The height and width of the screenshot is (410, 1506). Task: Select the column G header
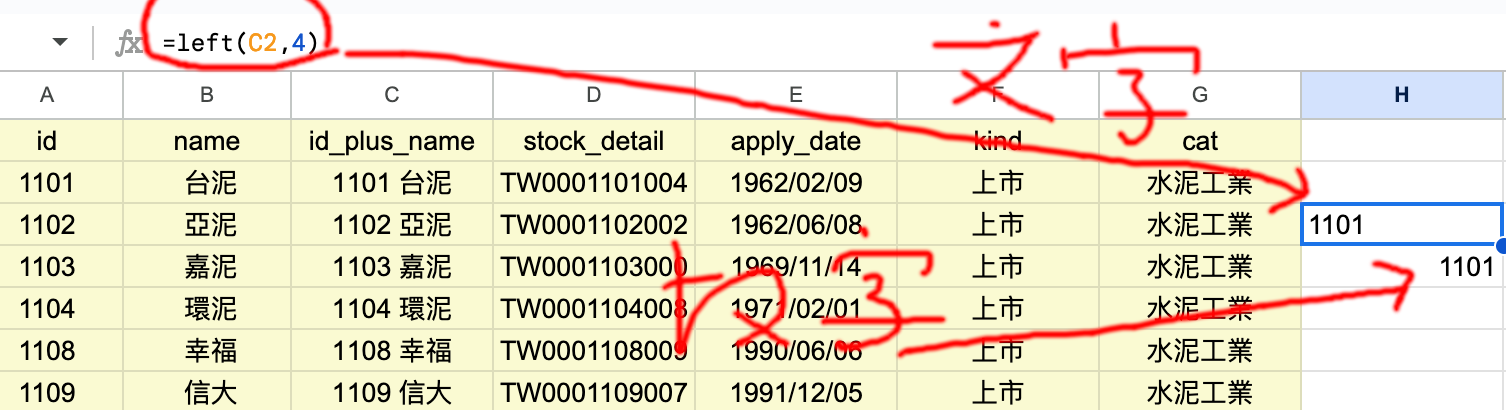point(1199,95)
